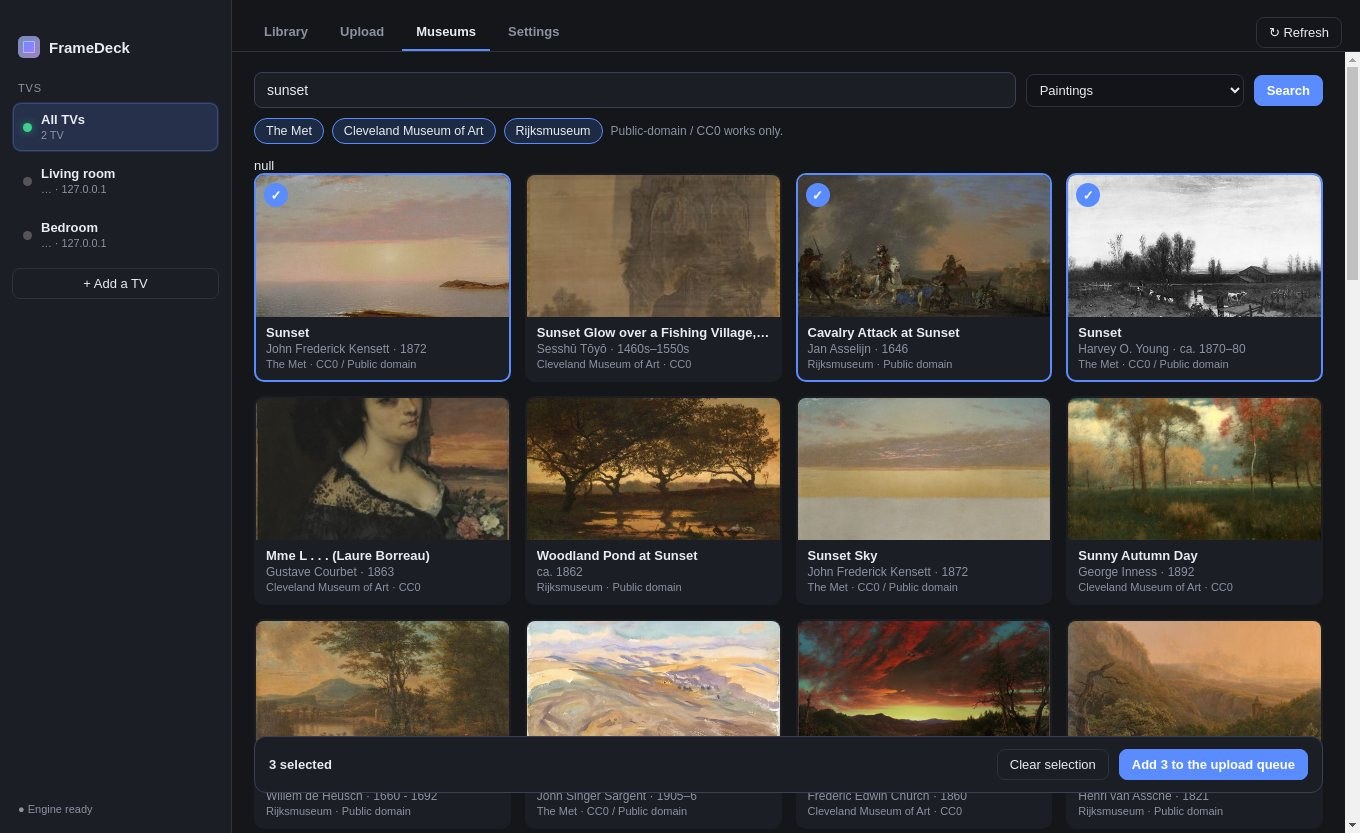
Task: Click Clear selection
Action: coord(1052,764)
